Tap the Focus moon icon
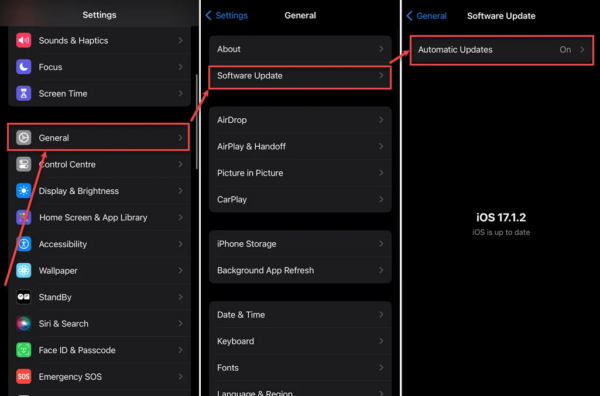 pos(24,67)
